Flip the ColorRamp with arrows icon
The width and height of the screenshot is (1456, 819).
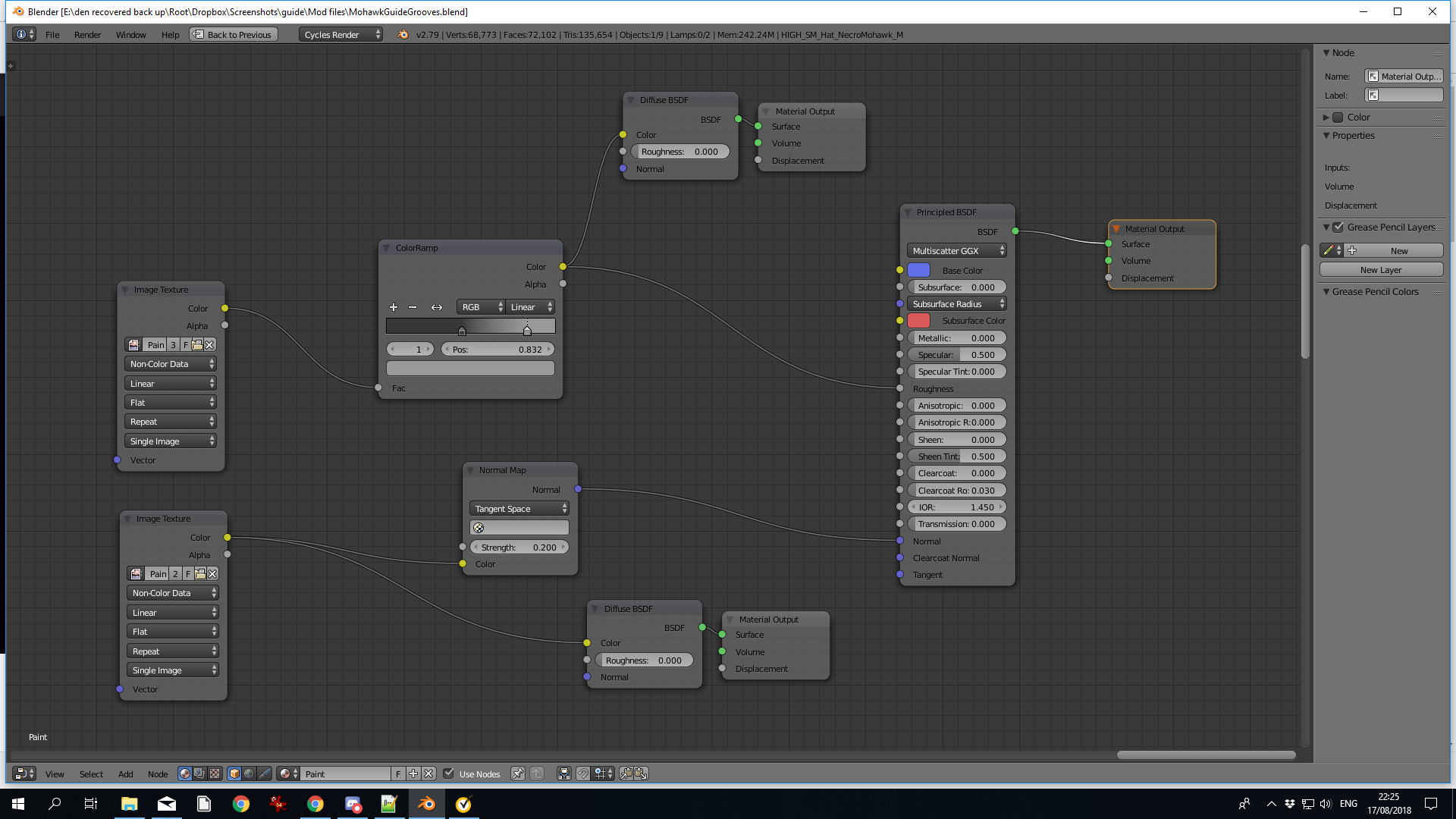point(437,307)
